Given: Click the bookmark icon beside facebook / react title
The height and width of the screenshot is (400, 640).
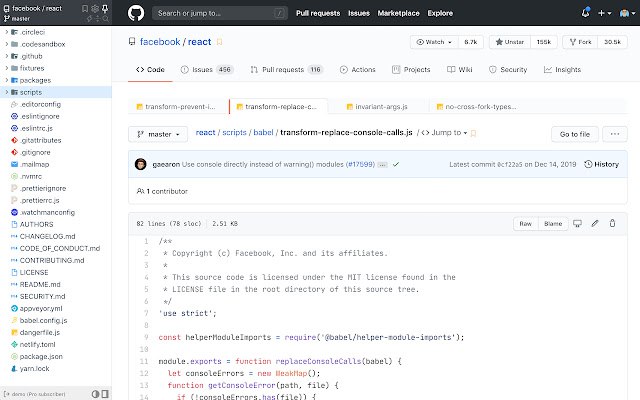Looking at the screenshot, I should pyautogui.click(x=219, y=42).
